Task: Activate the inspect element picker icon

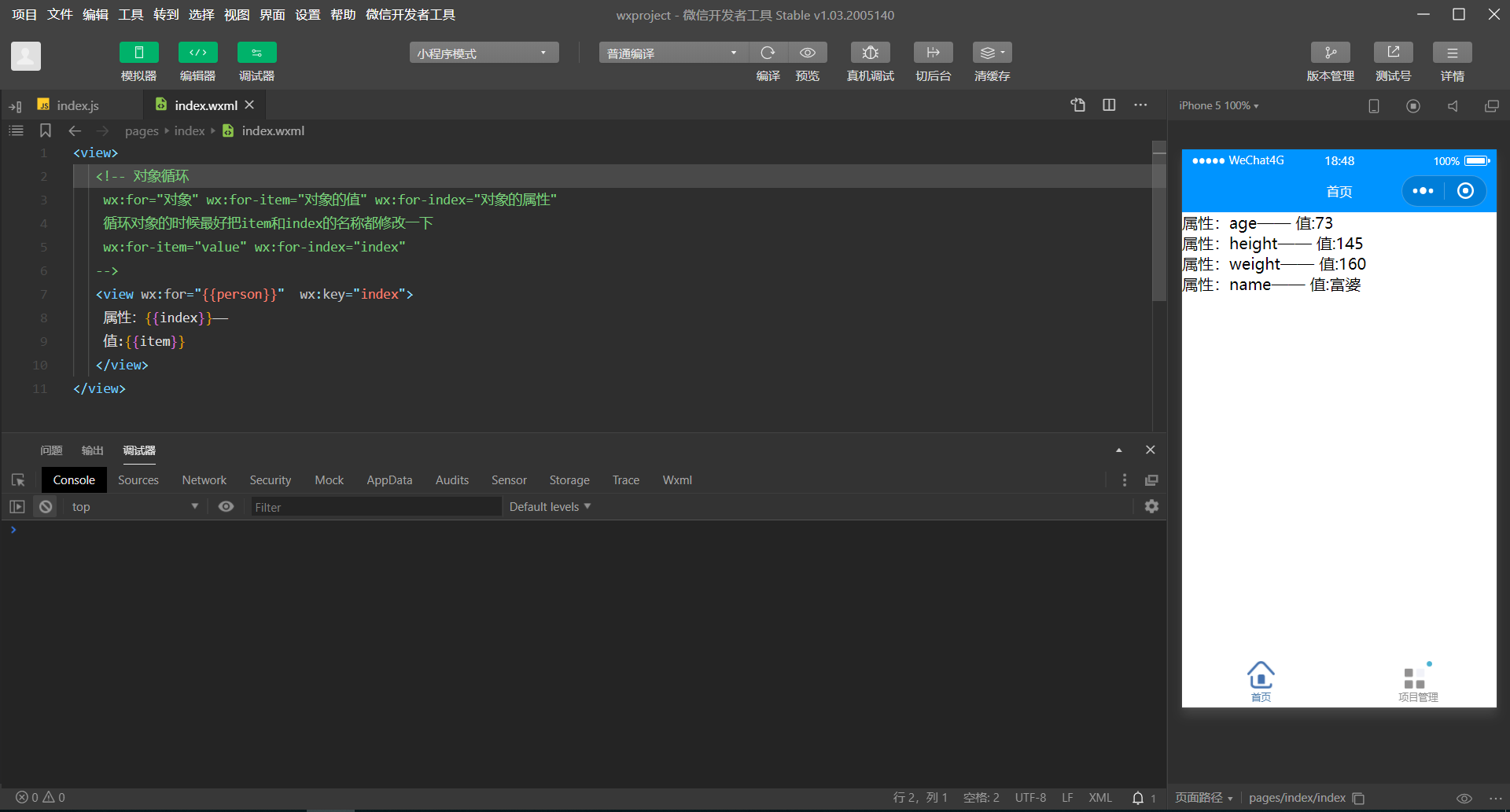Action: [18, 480]
